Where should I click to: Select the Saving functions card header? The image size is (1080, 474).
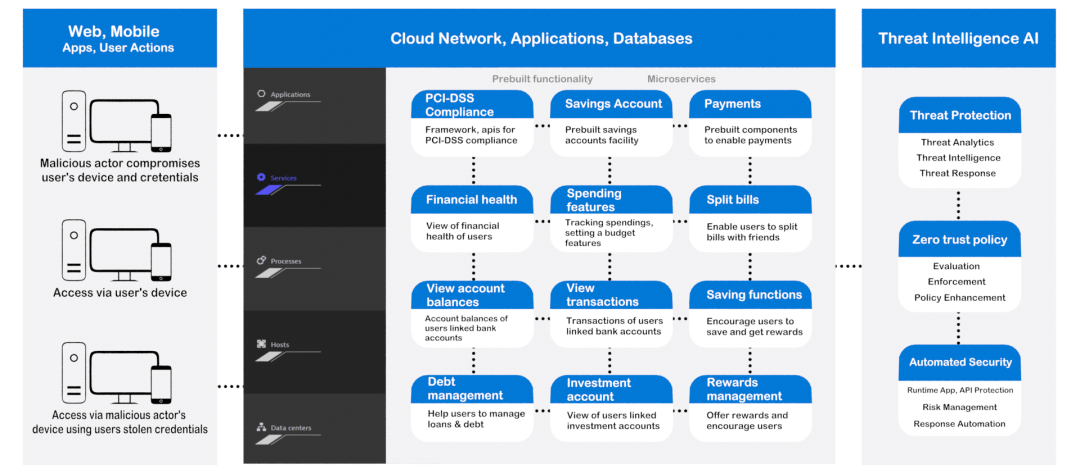point(750,295)
